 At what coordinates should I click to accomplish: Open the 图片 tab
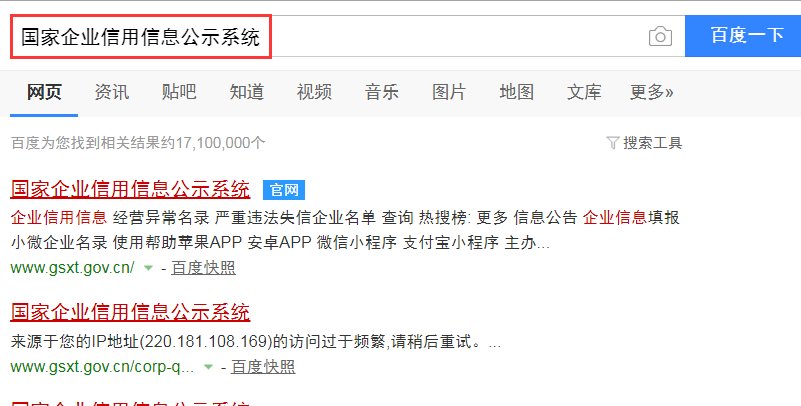click(x=449, y=92)
